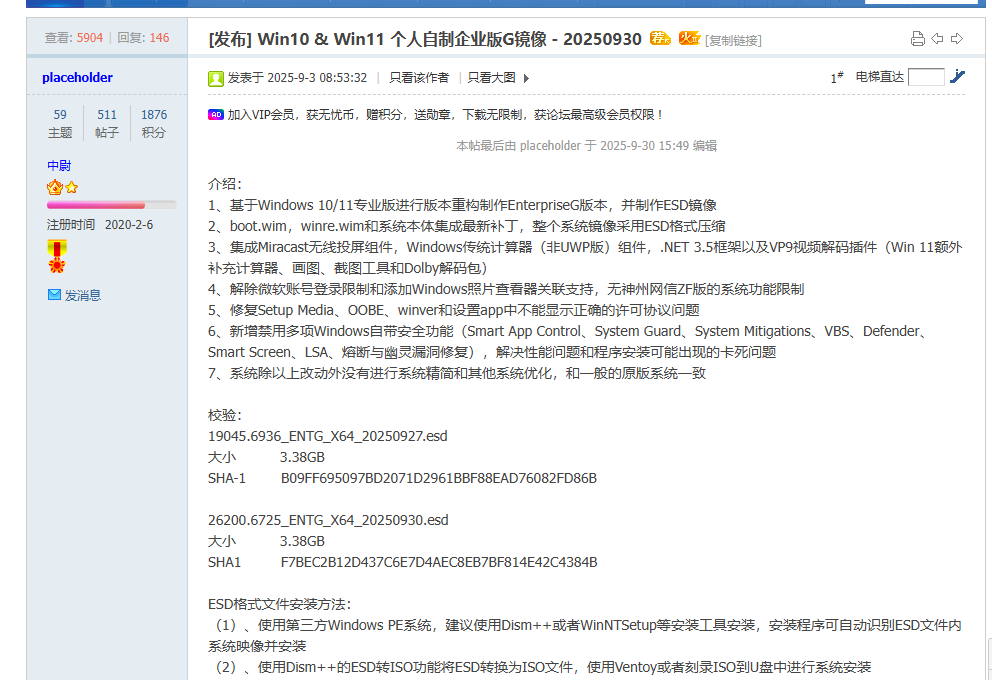Image resolution: width=992 pixels, height=680 pixels.
Task: View the author's 59 主题 threads
Action: (60, 123)
